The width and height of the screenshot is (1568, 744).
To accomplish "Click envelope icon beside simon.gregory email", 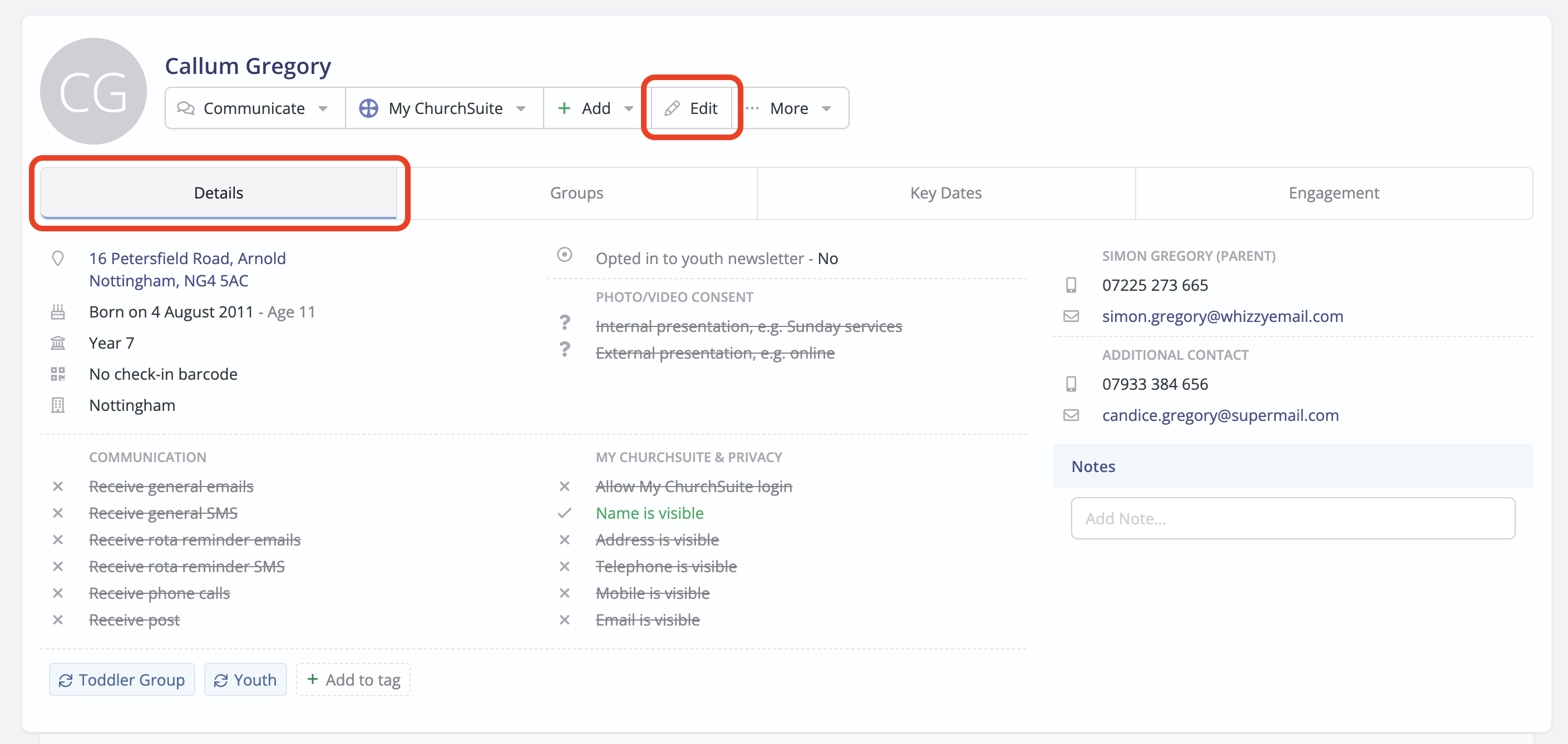I will [1071, 316].
